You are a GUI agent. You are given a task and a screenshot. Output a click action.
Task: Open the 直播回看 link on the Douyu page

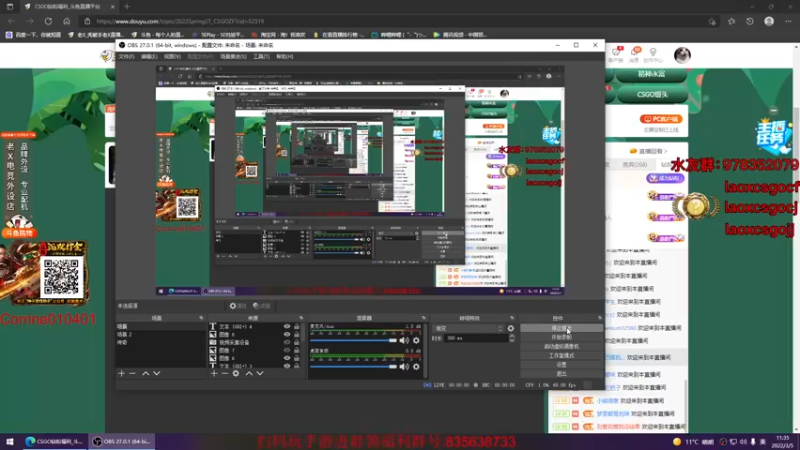(648, 151)
